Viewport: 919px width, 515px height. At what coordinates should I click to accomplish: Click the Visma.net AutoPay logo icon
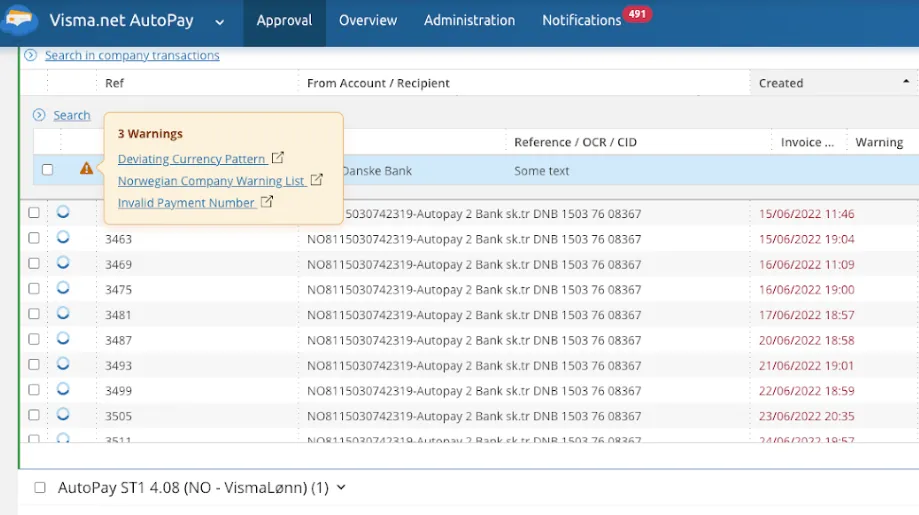tap(19, 19)
